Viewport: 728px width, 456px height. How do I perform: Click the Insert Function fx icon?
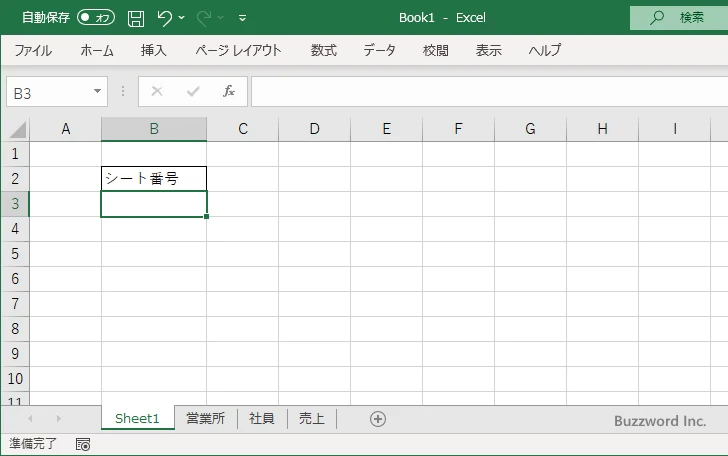tap(229, 91)
